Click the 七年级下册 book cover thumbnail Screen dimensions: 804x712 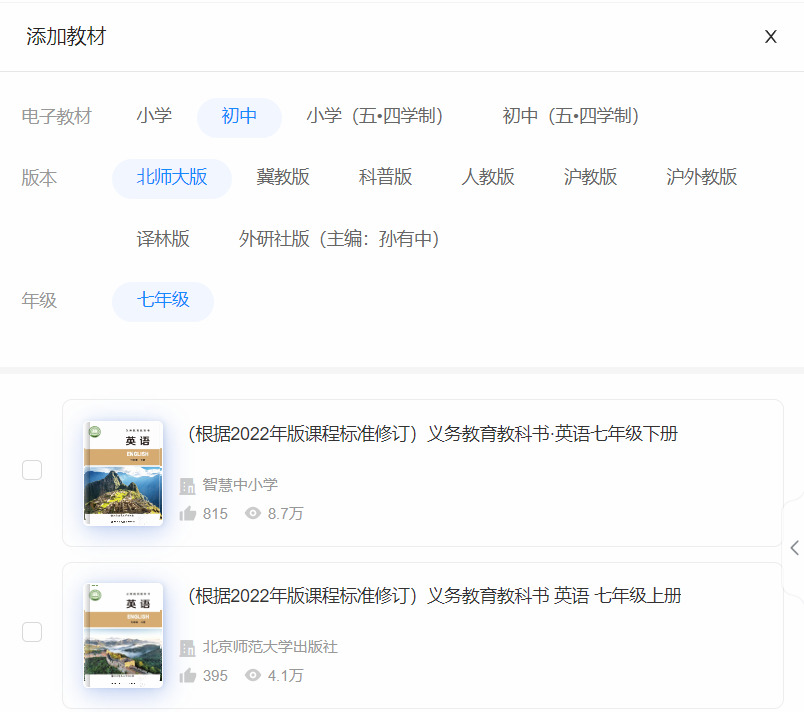click(122, 472)
